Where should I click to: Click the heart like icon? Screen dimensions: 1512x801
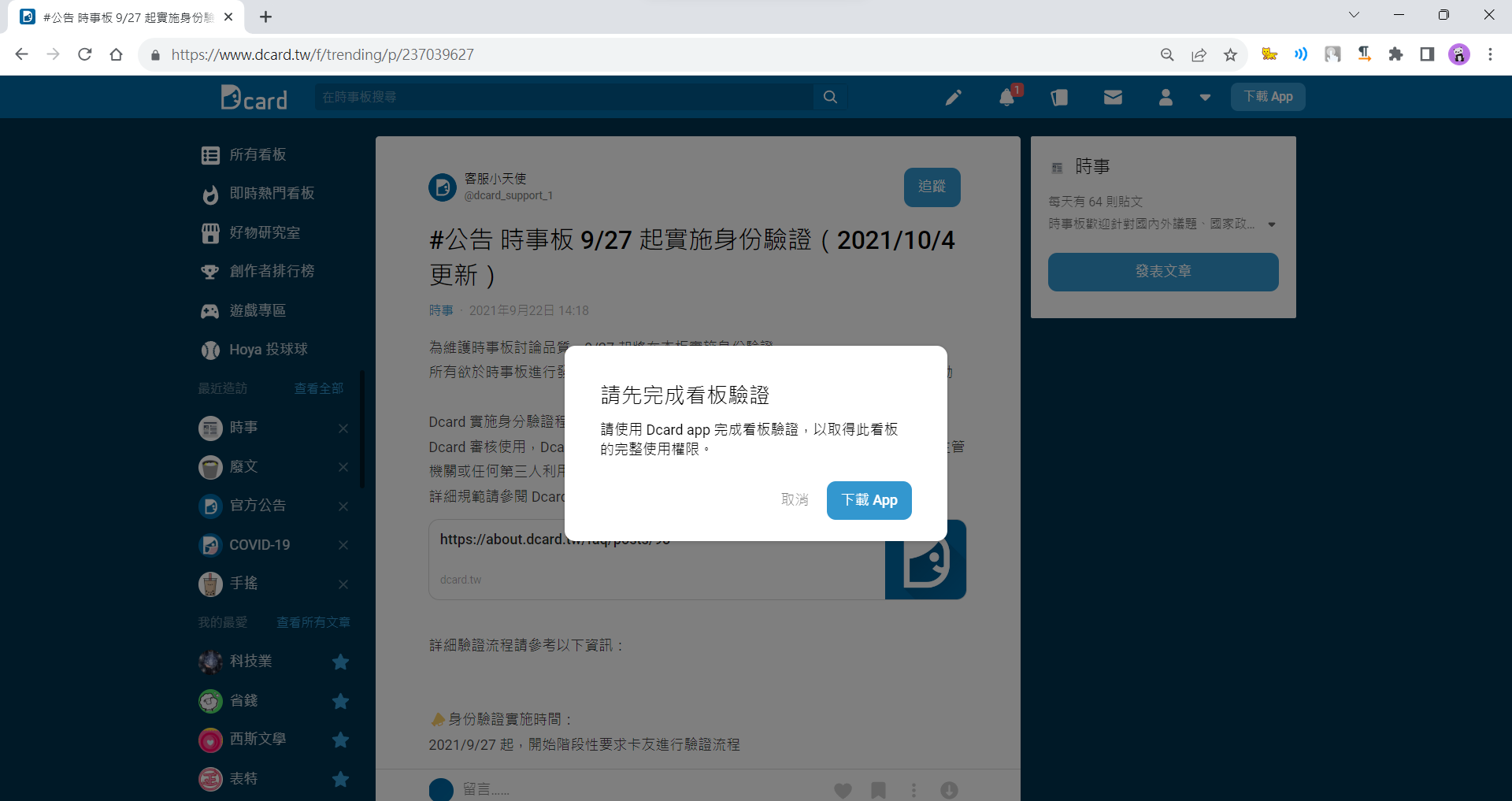point(843,790)
